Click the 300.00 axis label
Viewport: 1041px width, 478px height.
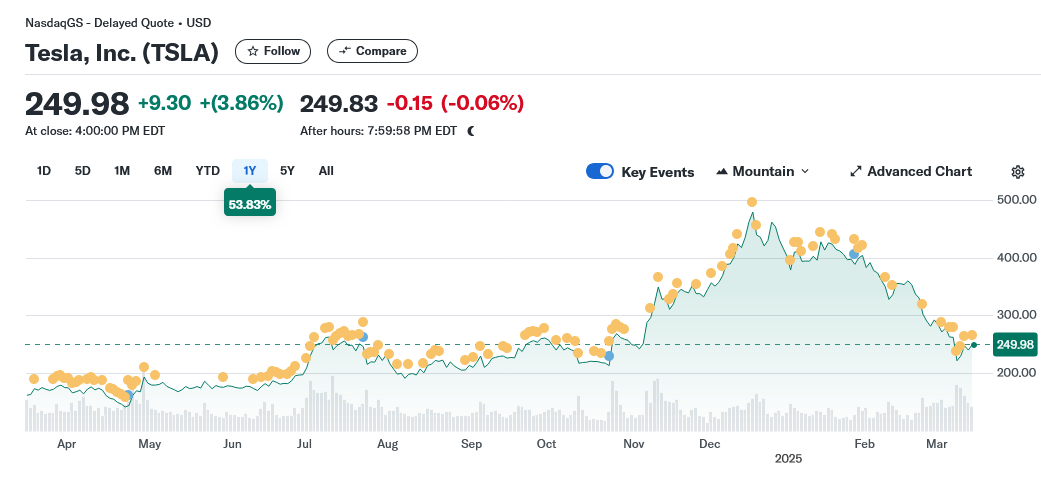tap(1016, 315)
